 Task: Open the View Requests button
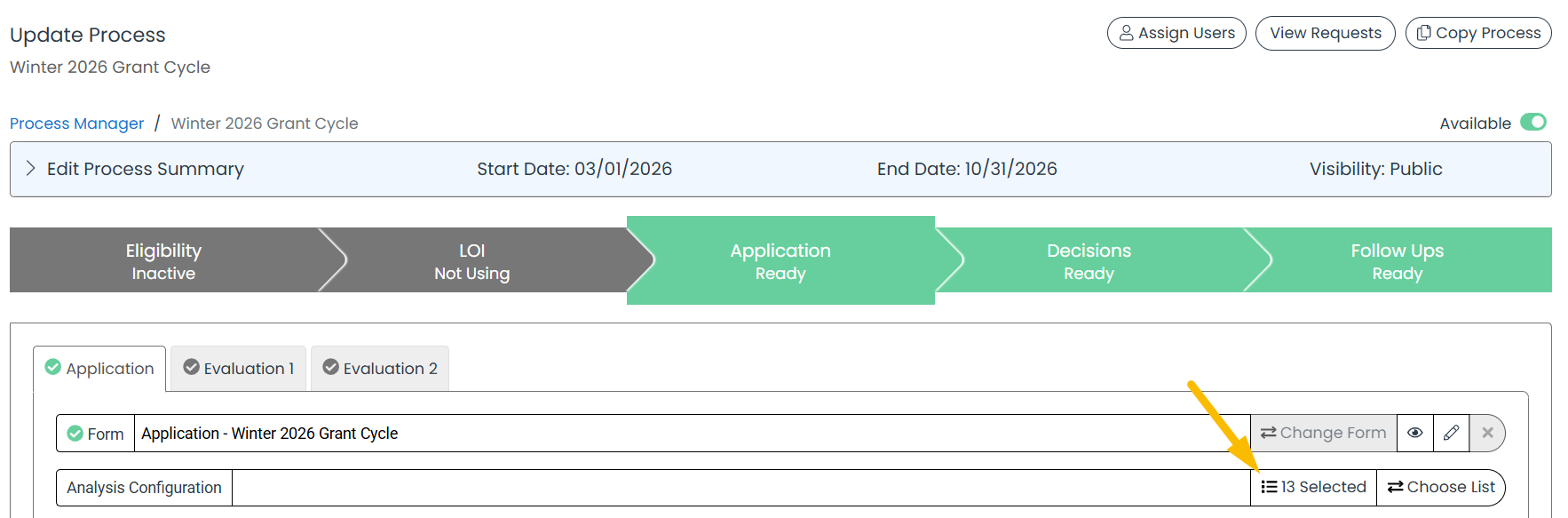(x=1326, y=33)
